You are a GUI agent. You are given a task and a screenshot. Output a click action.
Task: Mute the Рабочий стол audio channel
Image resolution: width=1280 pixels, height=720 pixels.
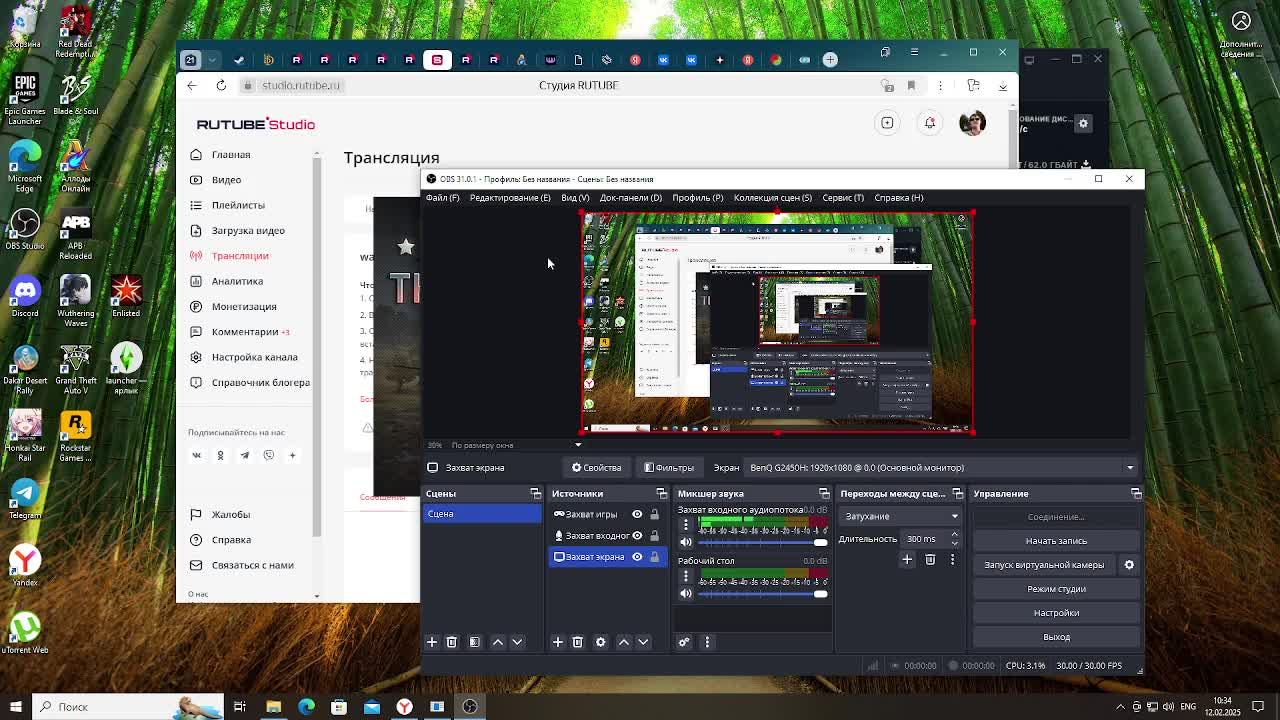686,594
